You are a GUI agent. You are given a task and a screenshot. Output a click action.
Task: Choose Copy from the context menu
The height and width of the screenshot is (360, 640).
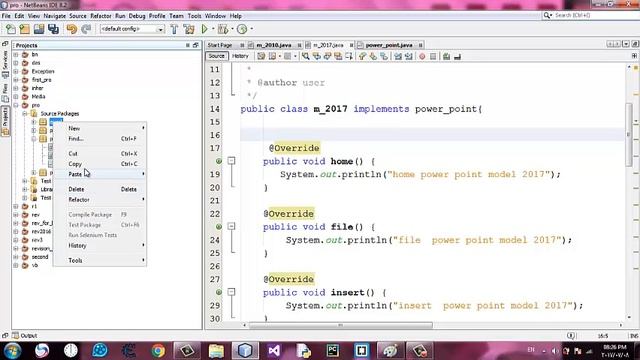(100, 164)
